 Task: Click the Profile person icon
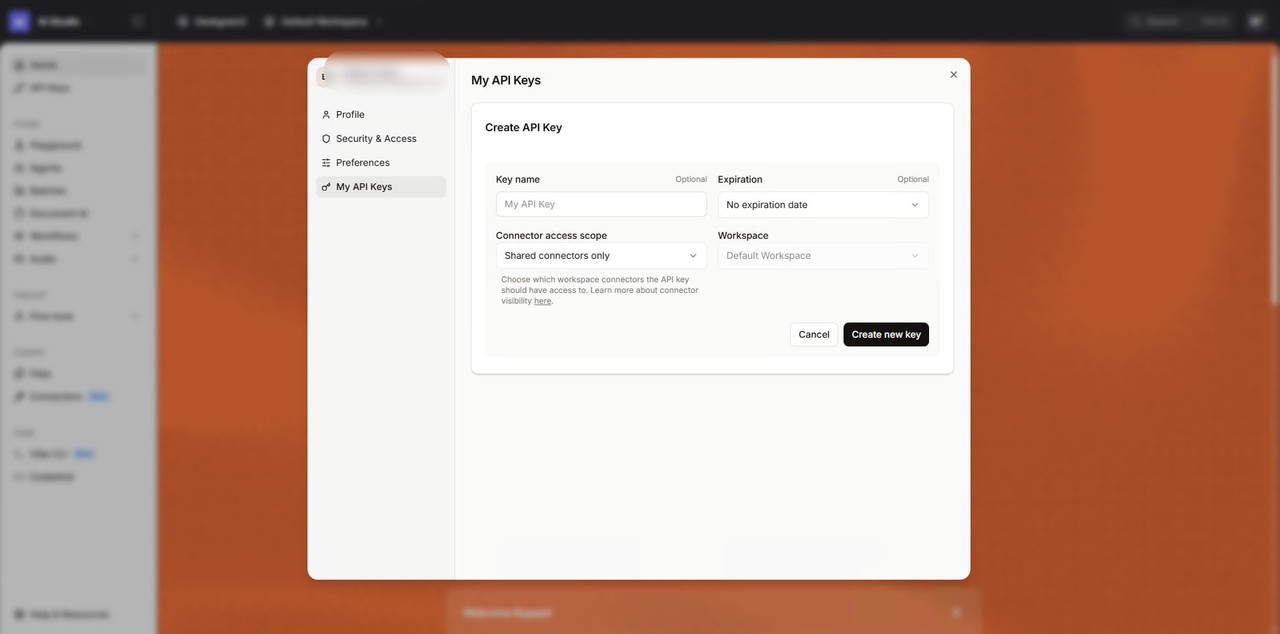[326, 115]
